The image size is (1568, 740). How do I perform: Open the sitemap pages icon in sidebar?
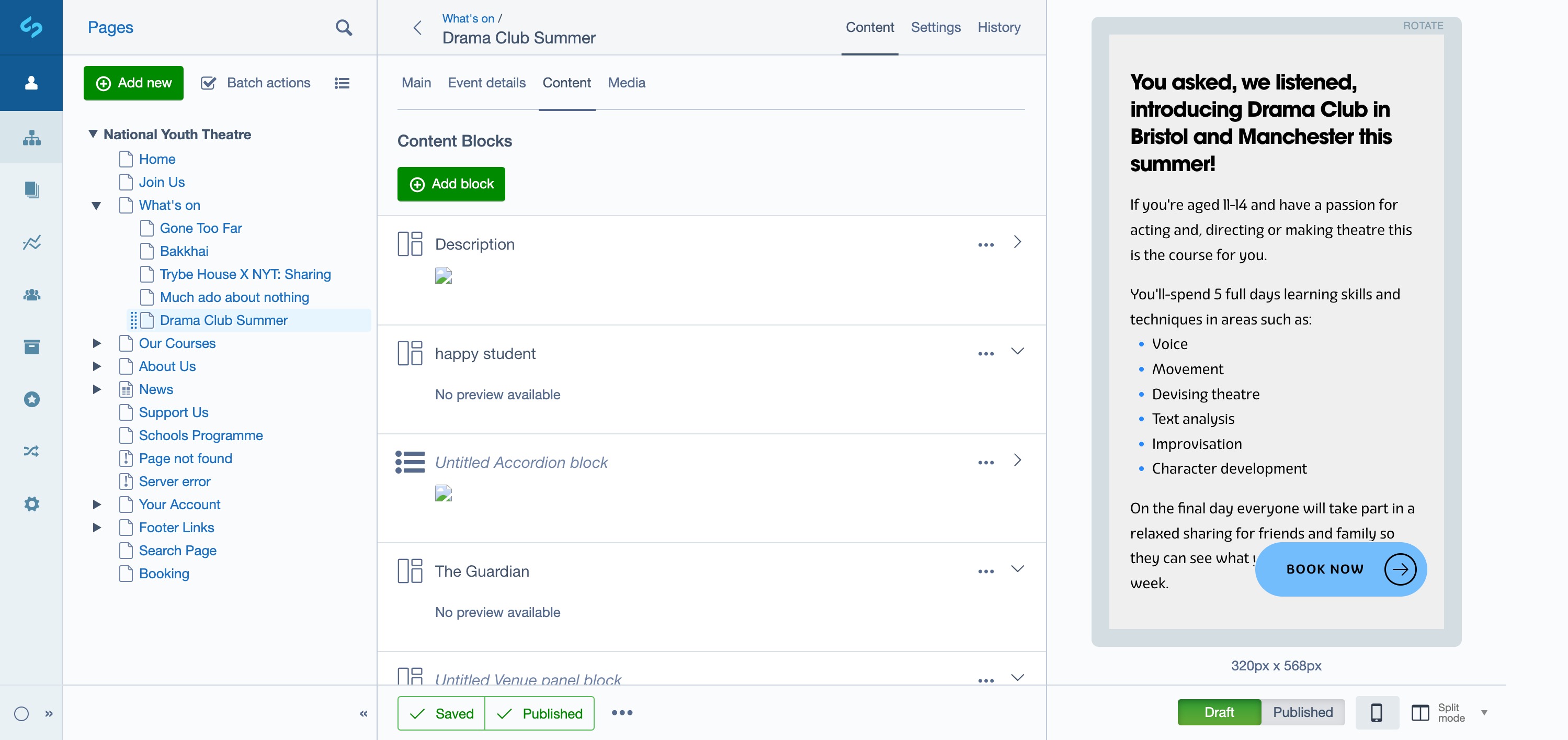click(x=32, y=138)
